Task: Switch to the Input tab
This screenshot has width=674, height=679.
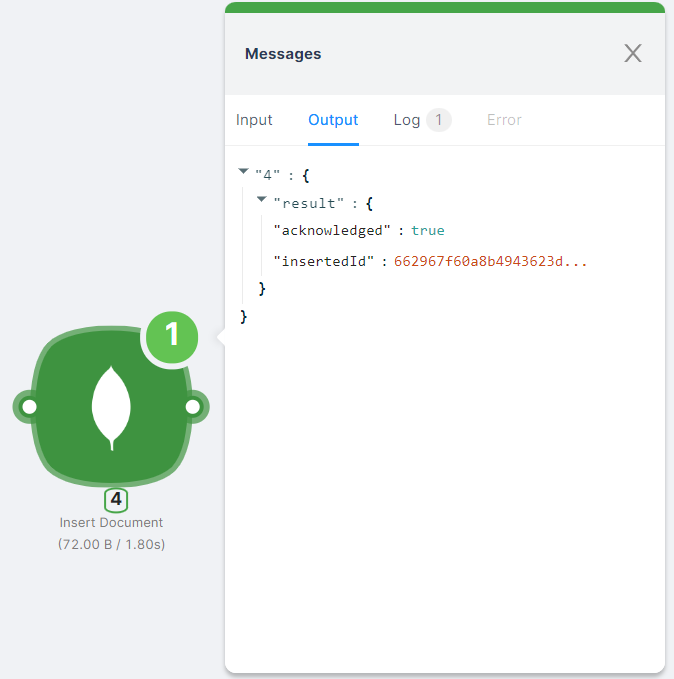Action: (x=254, y=120)
